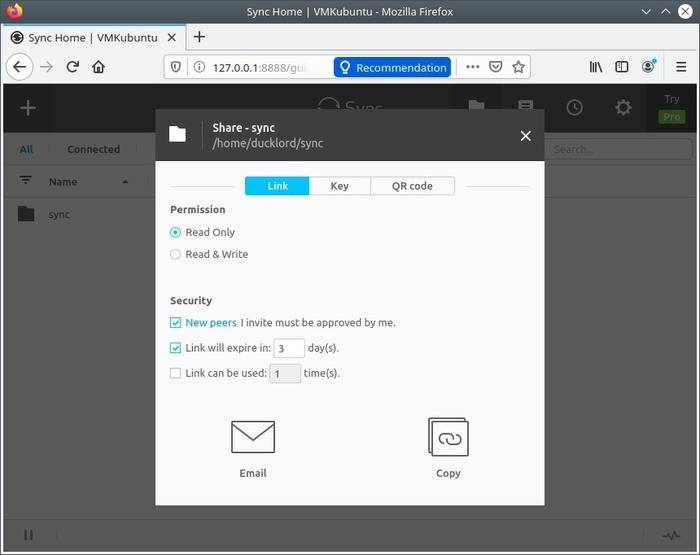Click the site information icon
The height and width of the screenshot is (555, 700).
(x=199, y=67)
